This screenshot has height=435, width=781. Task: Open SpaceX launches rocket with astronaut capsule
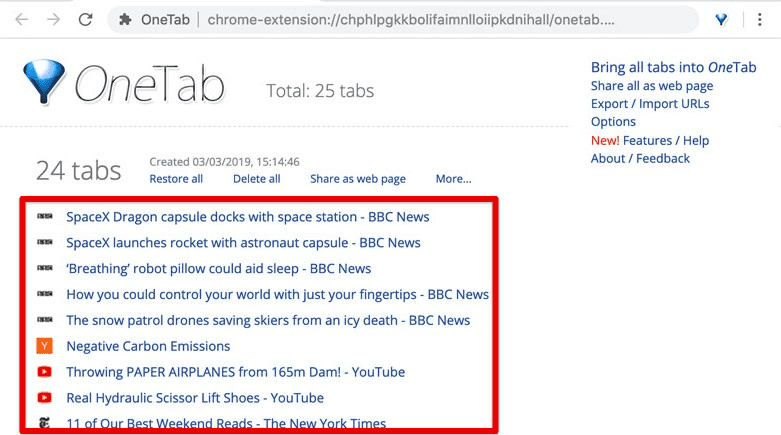tap(243, 243)
